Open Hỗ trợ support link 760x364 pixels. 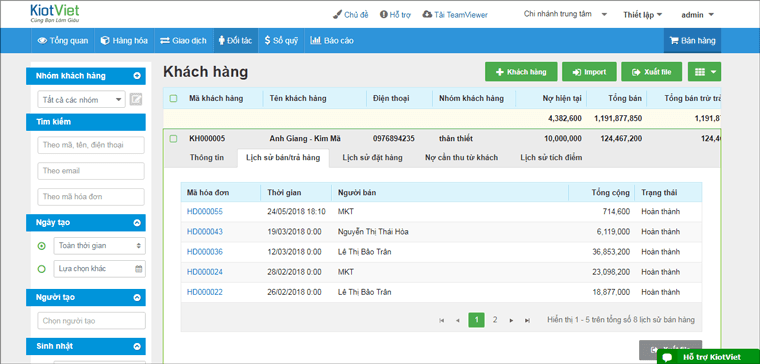(395, 15)
